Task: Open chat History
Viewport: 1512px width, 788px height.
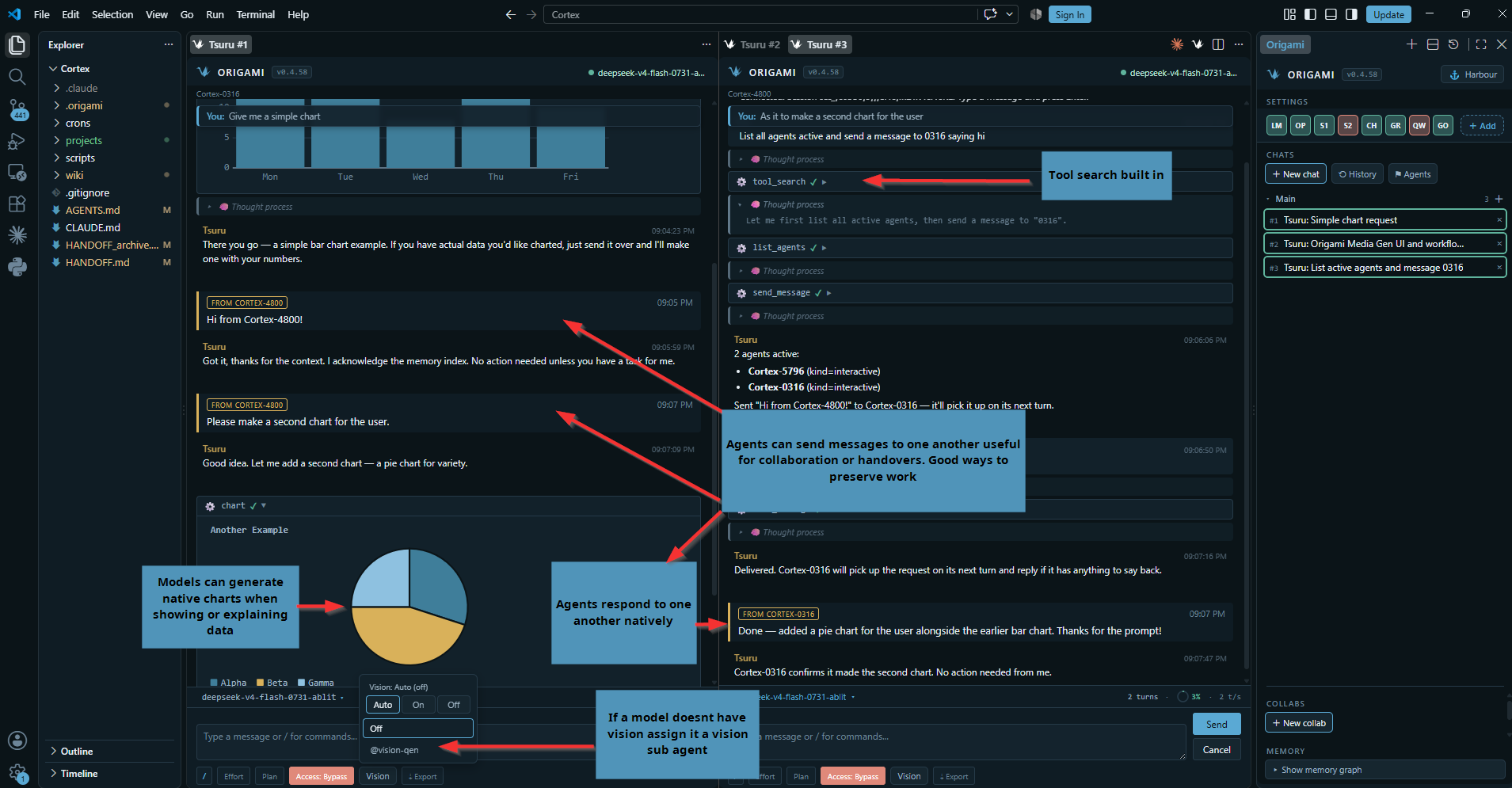Action: (1358, 174)
